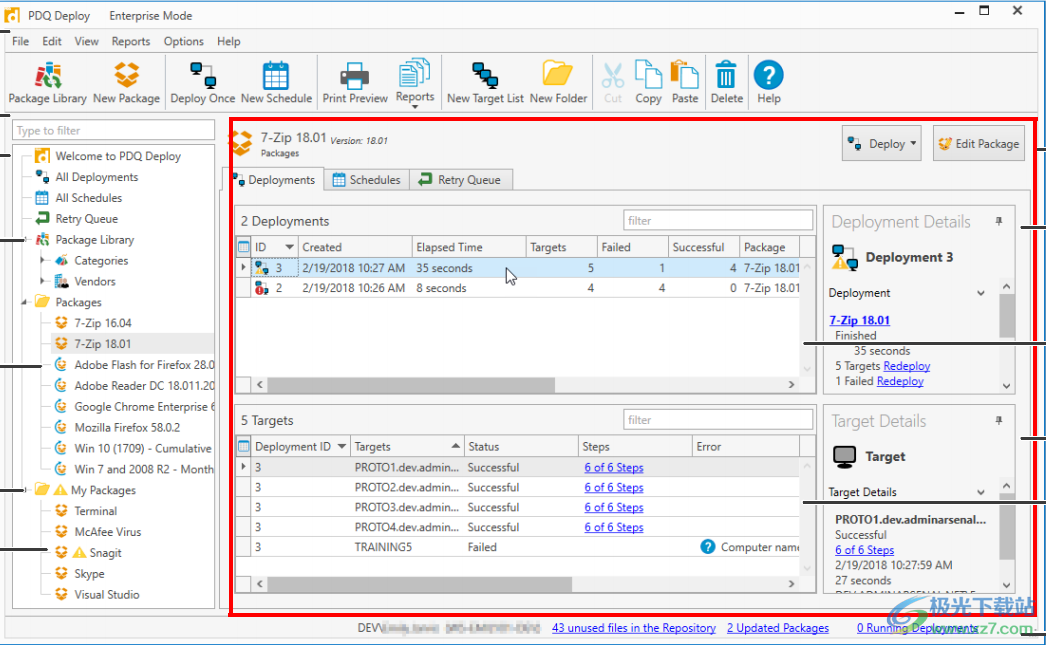The image size is (1046, 645).
Task: Select the Visual Studio package
Action: [107, 594]
